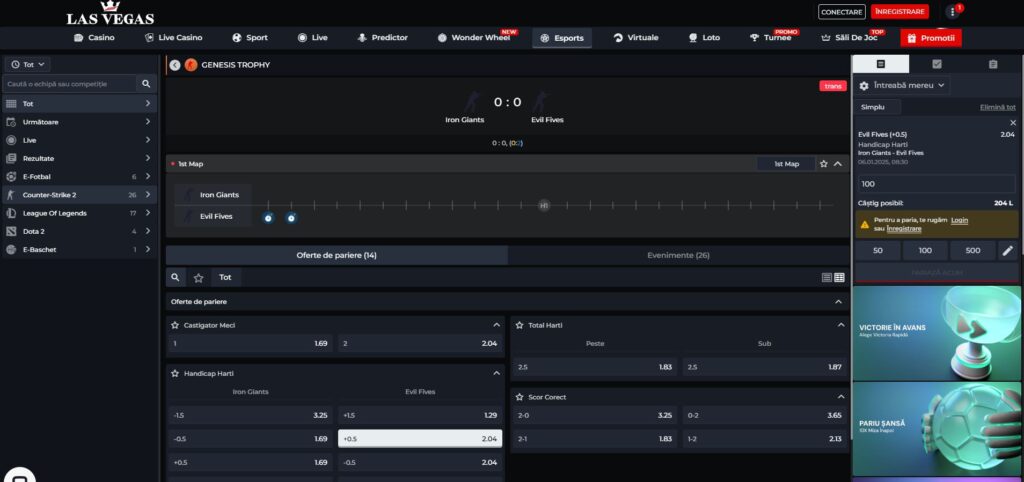Click Login link in betslip warning
The width and height of the screenshot is (1024, 482).
[959, 220]
